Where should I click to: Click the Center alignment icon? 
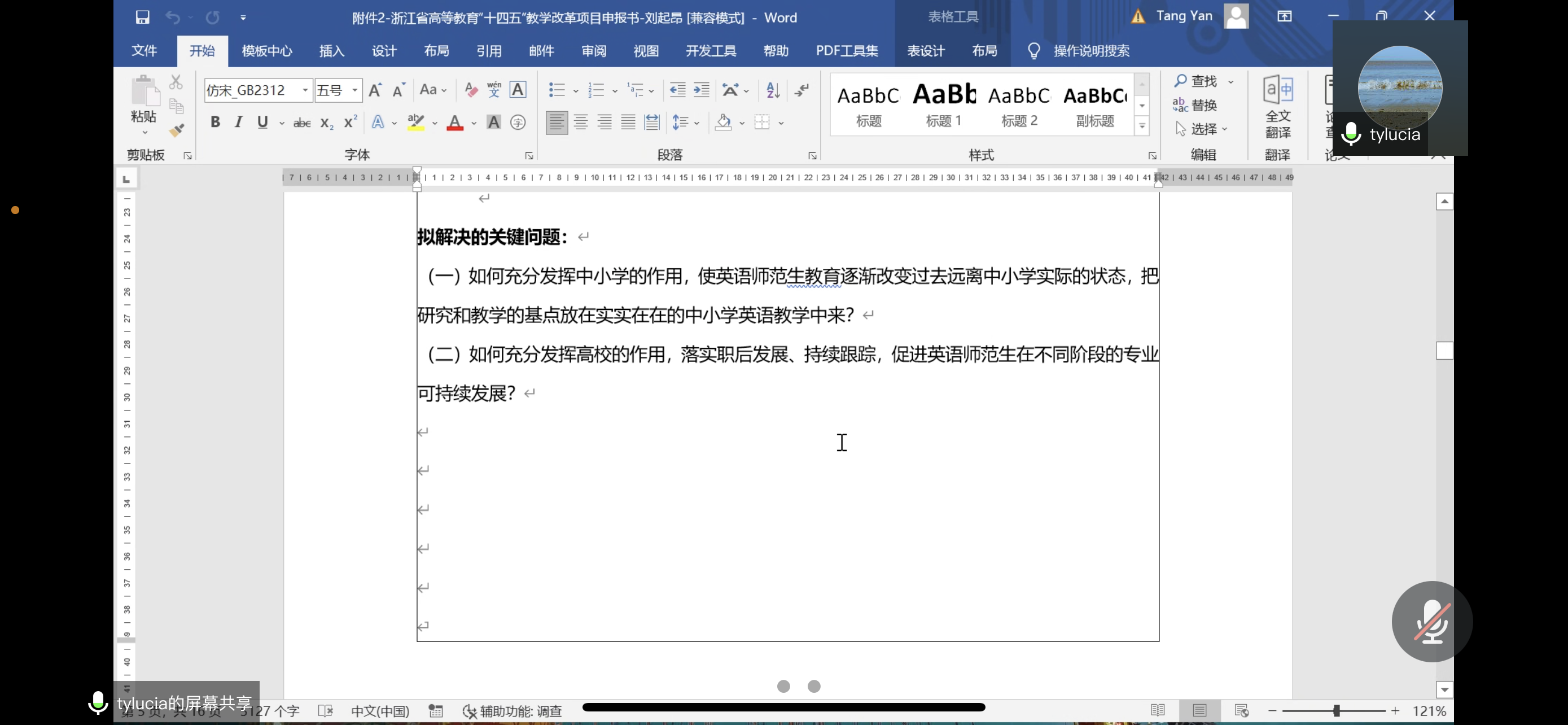(x=580, y=123)
